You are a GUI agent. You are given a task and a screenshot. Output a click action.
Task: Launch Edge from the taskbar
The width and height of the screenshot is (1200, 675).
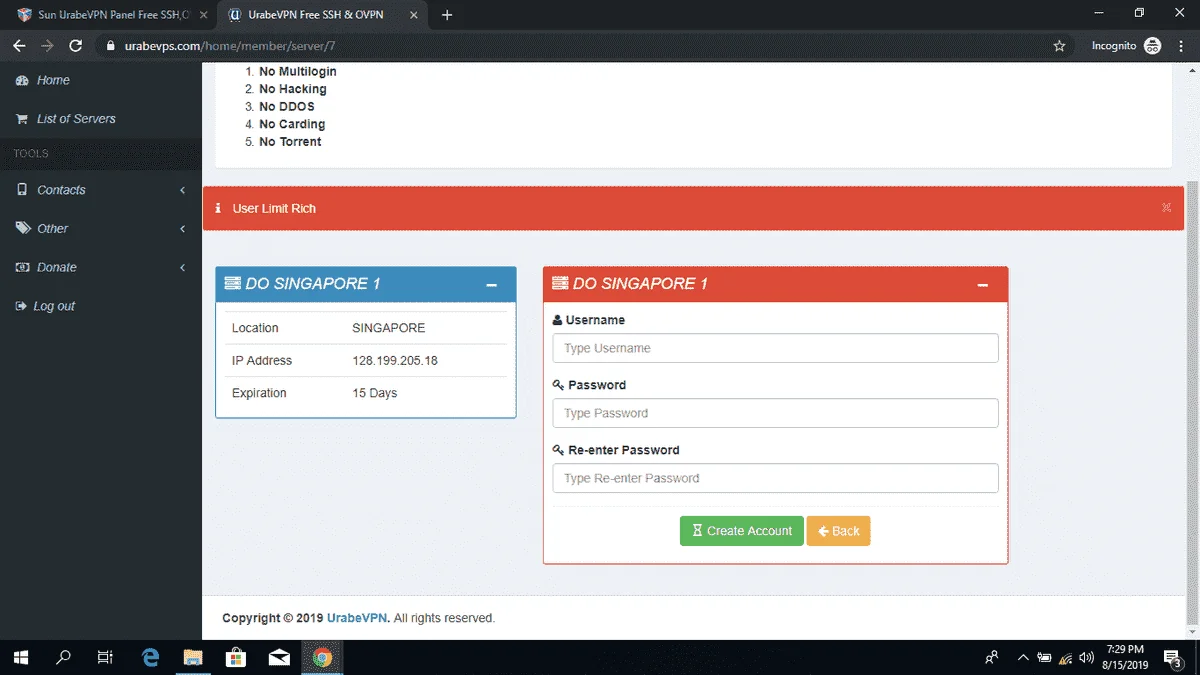(x=151, y=657)
